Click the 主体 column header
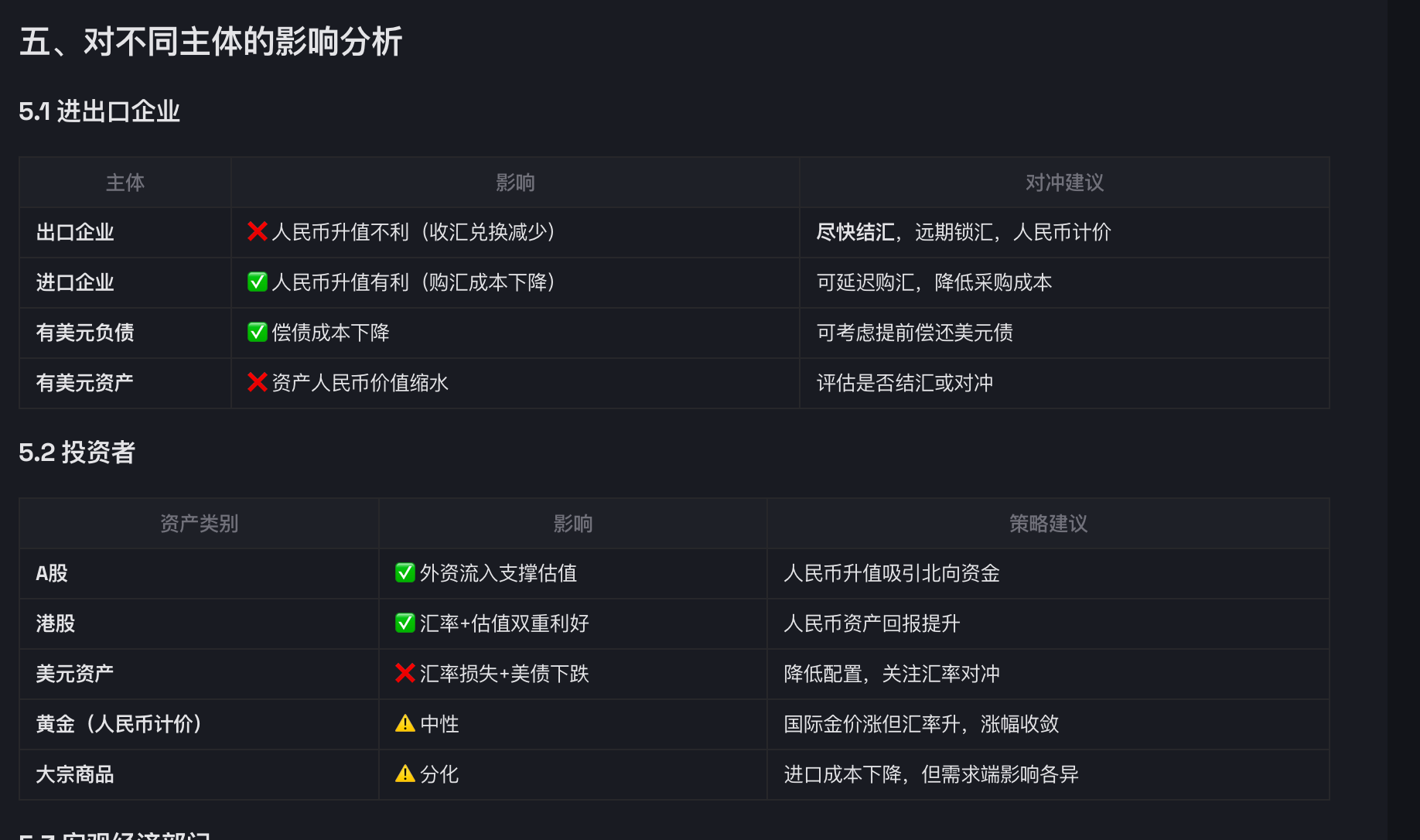This screenshot has height=840, width=1420. (x=125, y=183)
